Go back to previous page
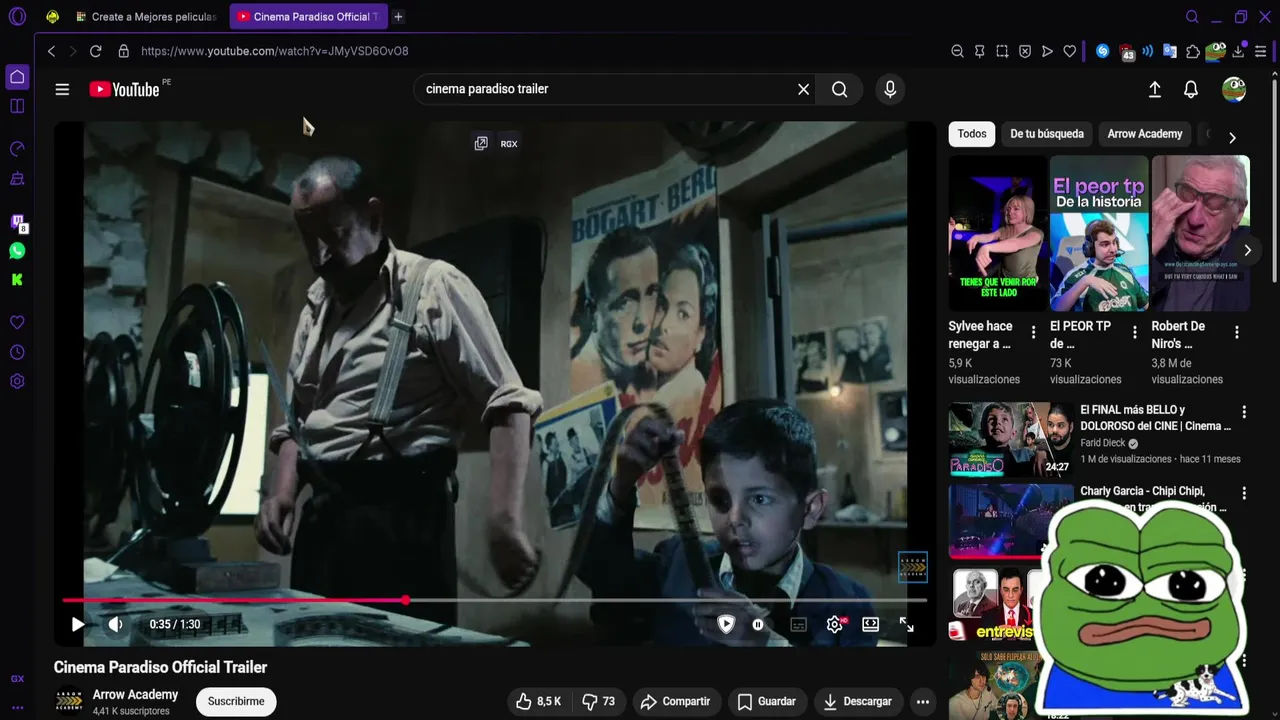Viewport: 1280px width, 720px height. [51, 51]
